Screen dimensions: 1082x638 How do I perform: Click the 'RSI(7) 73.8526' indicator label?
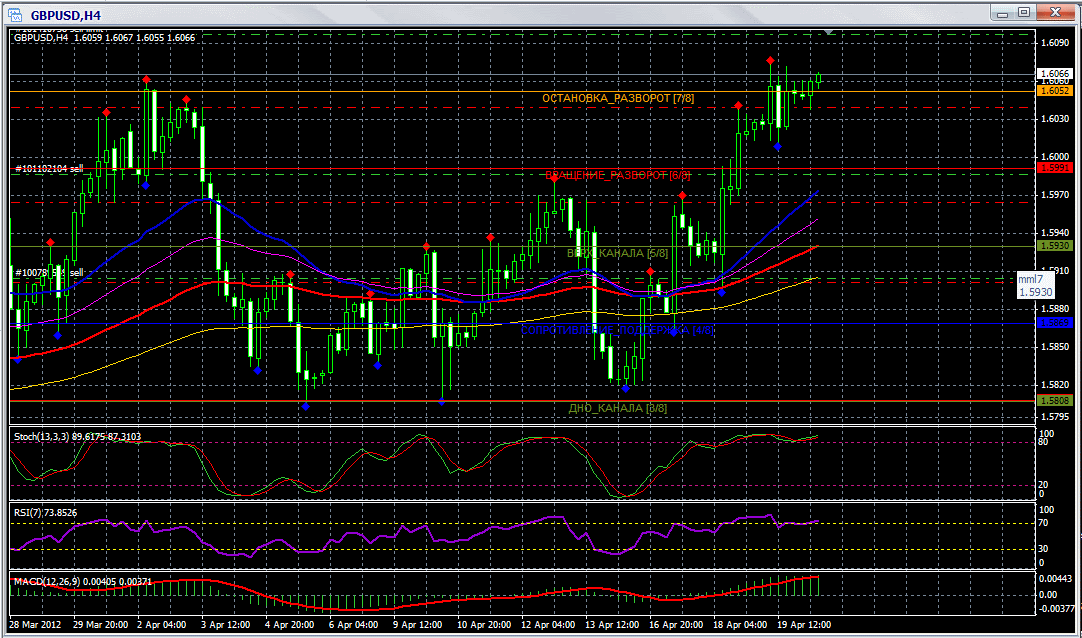[46, 512]
